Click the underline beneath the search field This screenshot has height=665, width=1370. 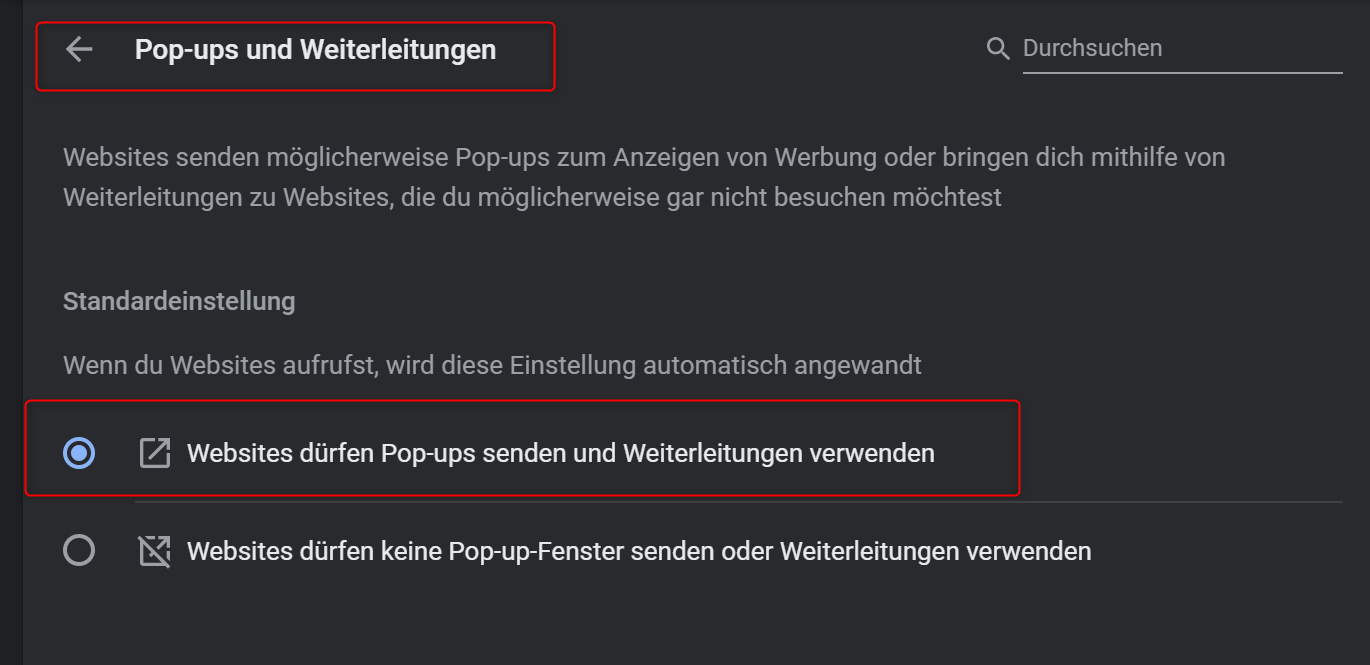[x=1182, y=72]
